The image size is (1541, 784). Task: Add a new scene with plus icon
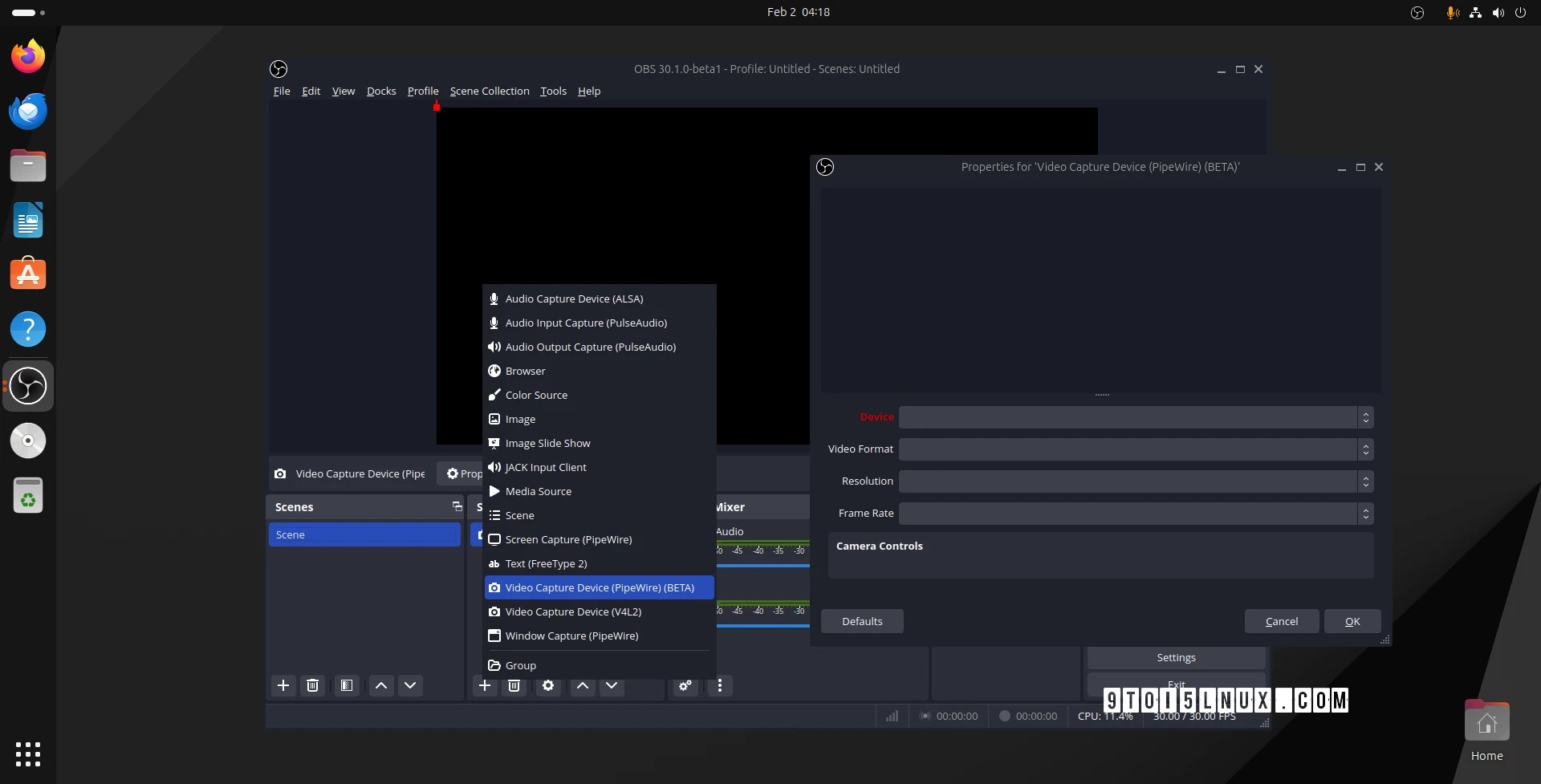[x=283, y=685]
